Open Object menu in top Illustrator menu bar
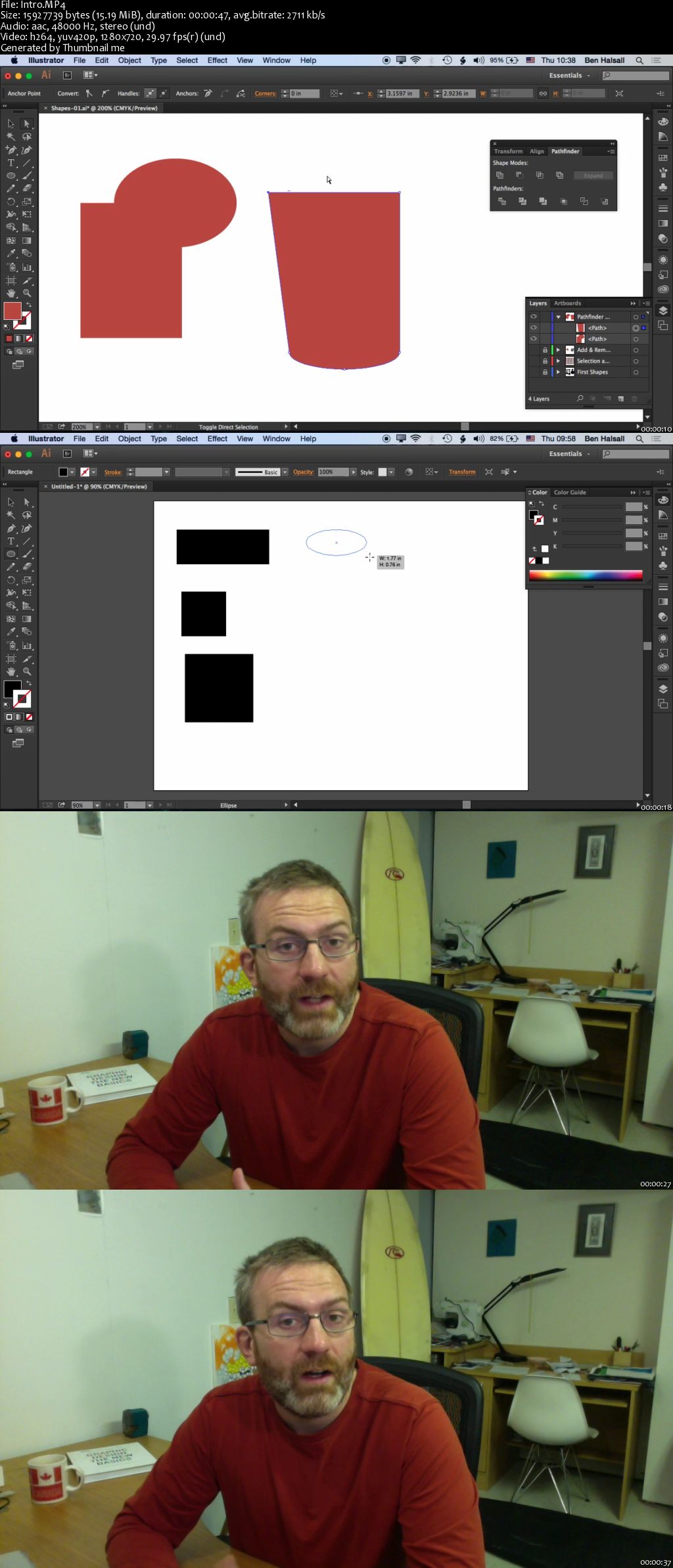Screen dimensions: 673x1568 [129, 60]
